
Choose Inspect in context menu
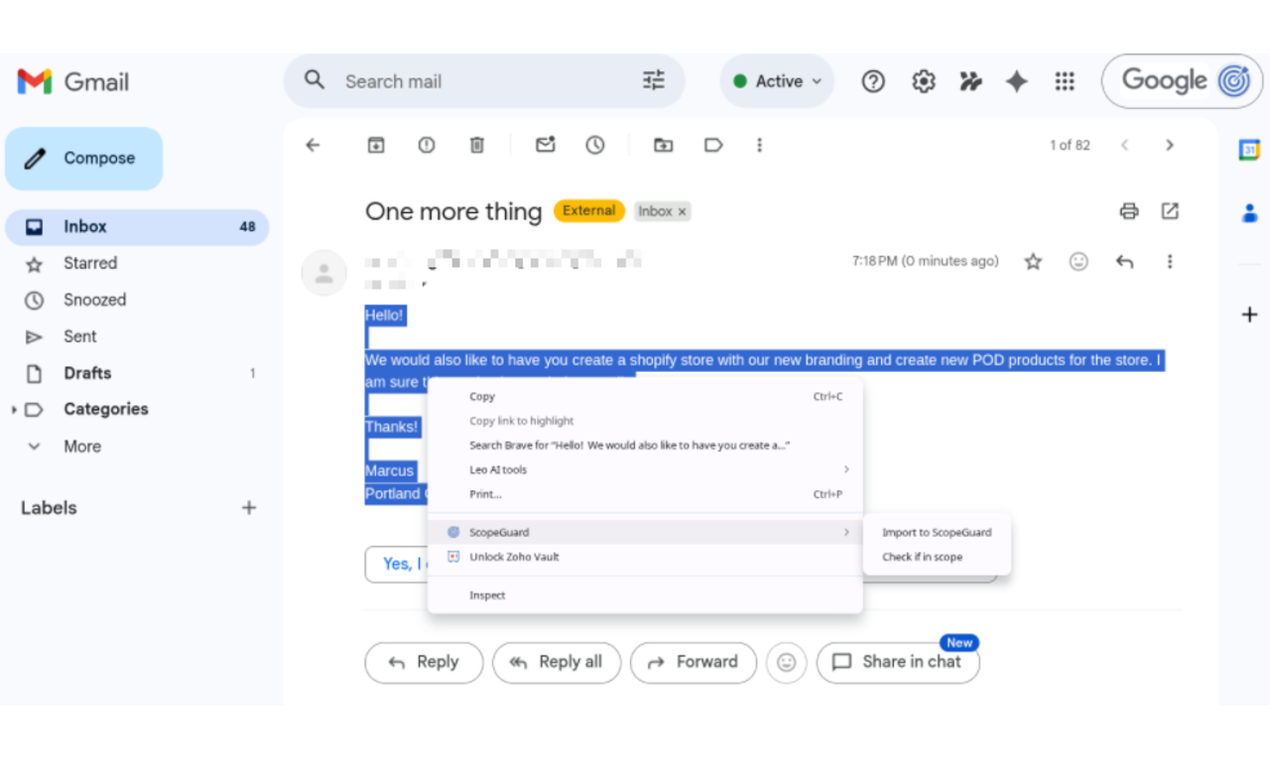point(645,595)
